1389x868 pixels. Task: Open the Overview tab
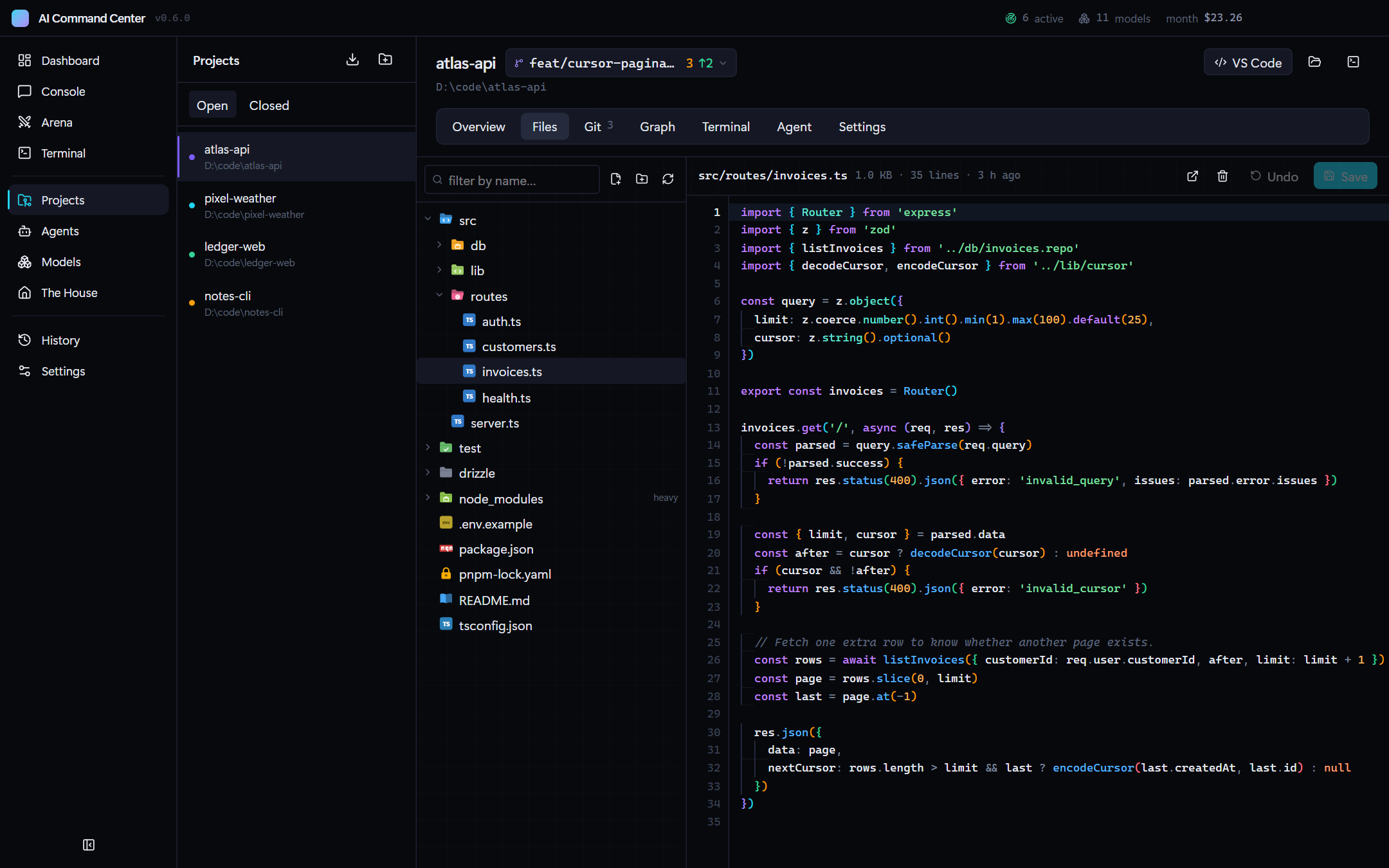(478, 127)
